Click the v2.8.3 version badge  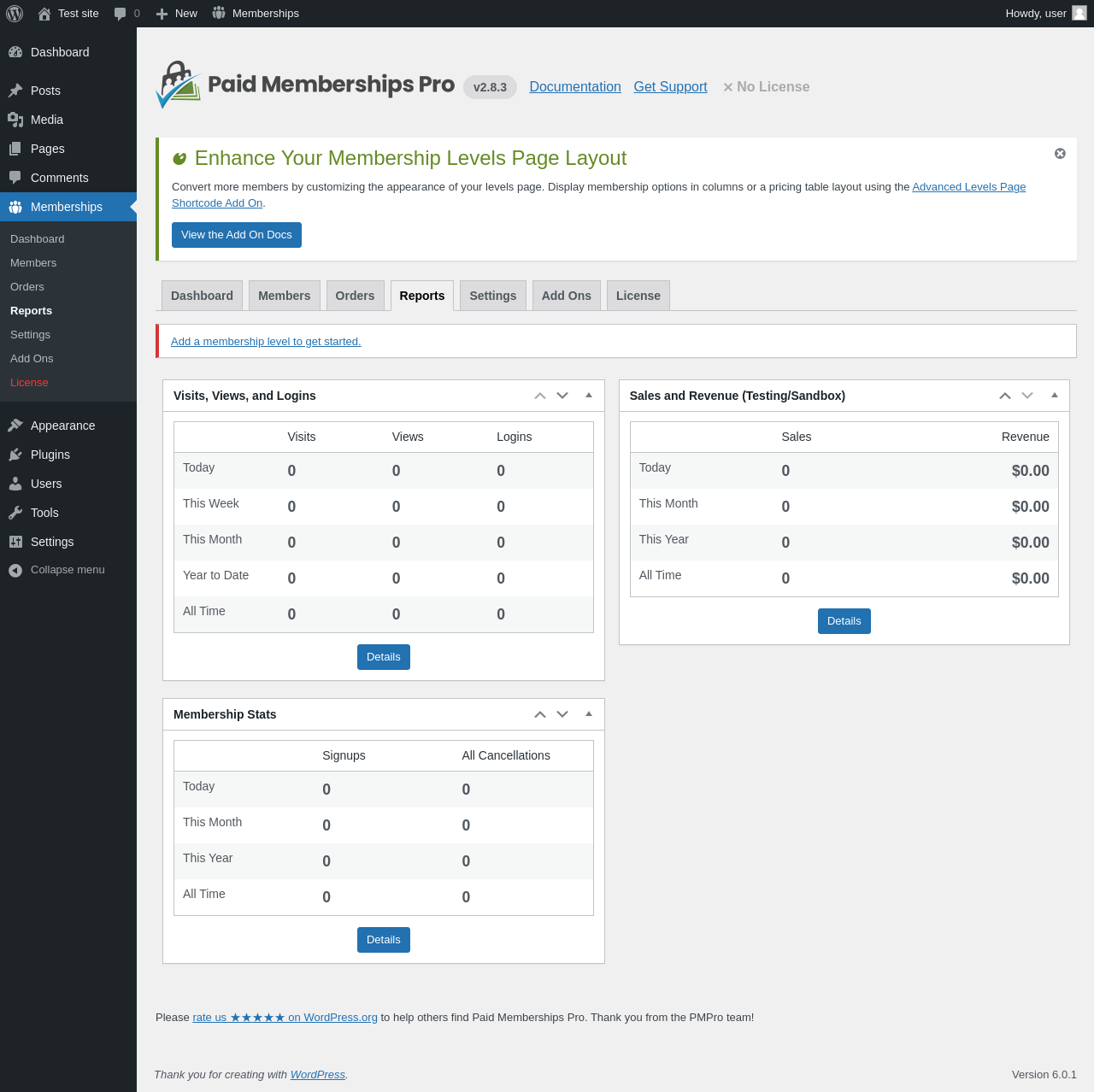tap(490, 87)
